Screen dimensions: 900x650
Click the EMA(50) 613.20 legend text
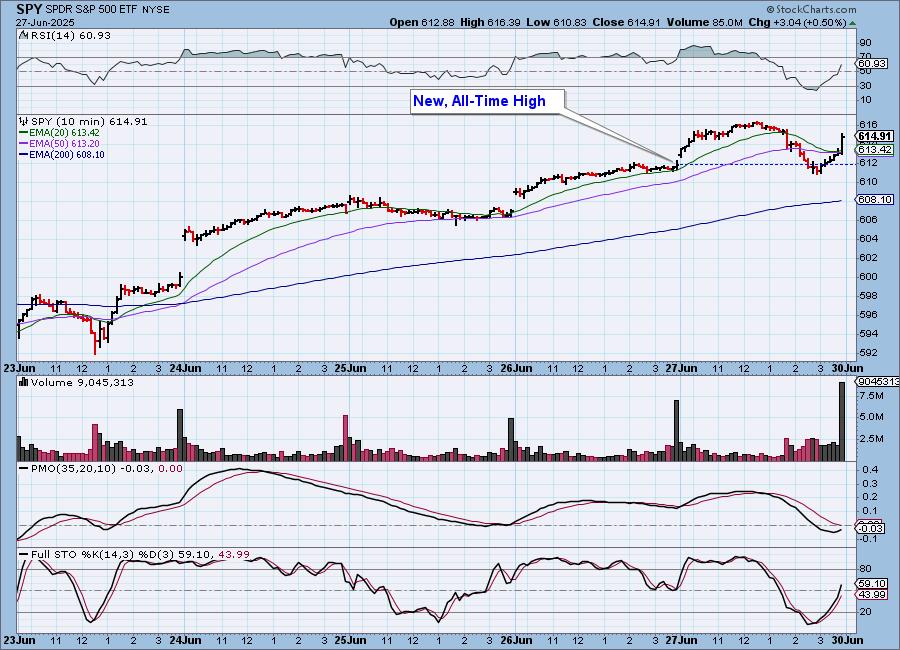point(64,144)
